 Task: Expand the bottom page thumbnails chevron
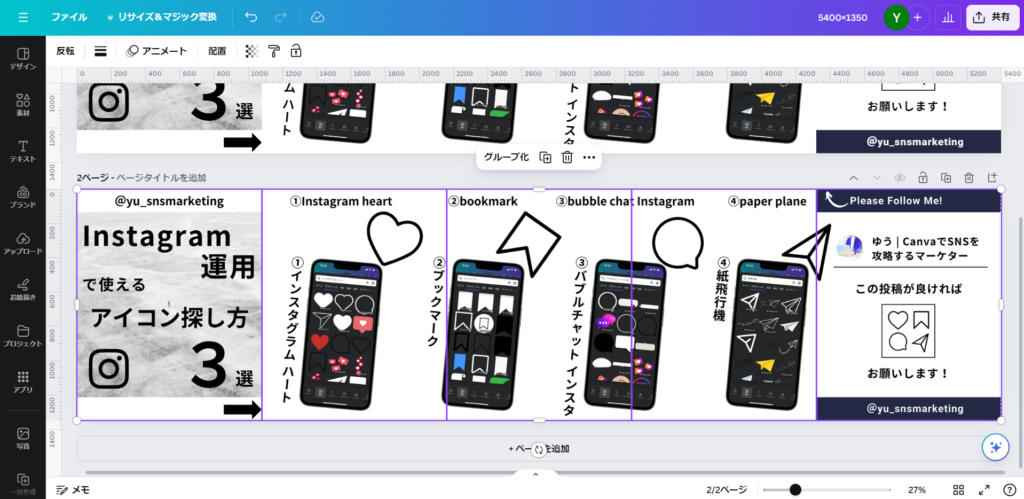[536, 474]
